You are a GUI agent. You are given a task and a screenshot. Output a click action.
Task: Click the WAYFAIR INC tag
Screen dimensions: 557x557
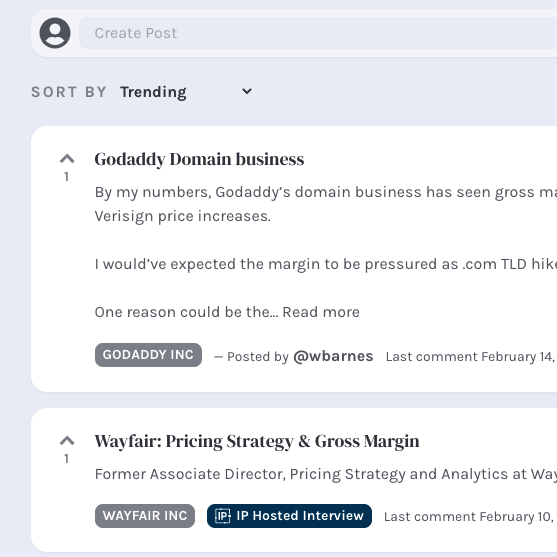[x=145, y=516]
